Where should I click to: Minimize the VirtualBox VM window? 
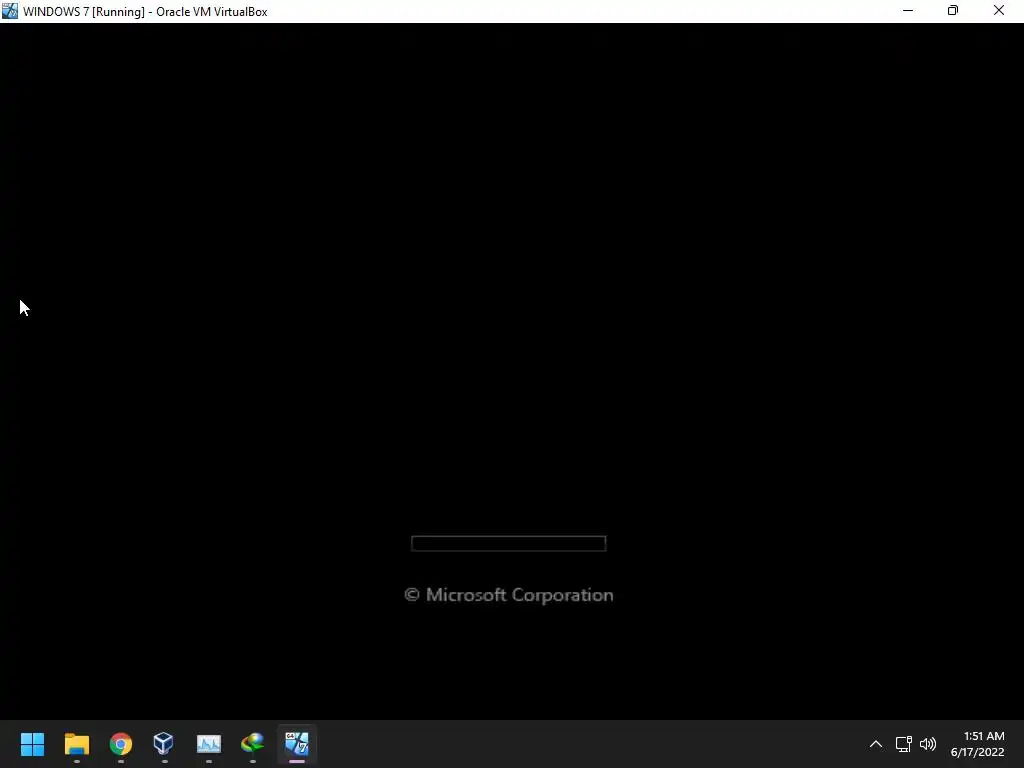(x=908, y=11)
